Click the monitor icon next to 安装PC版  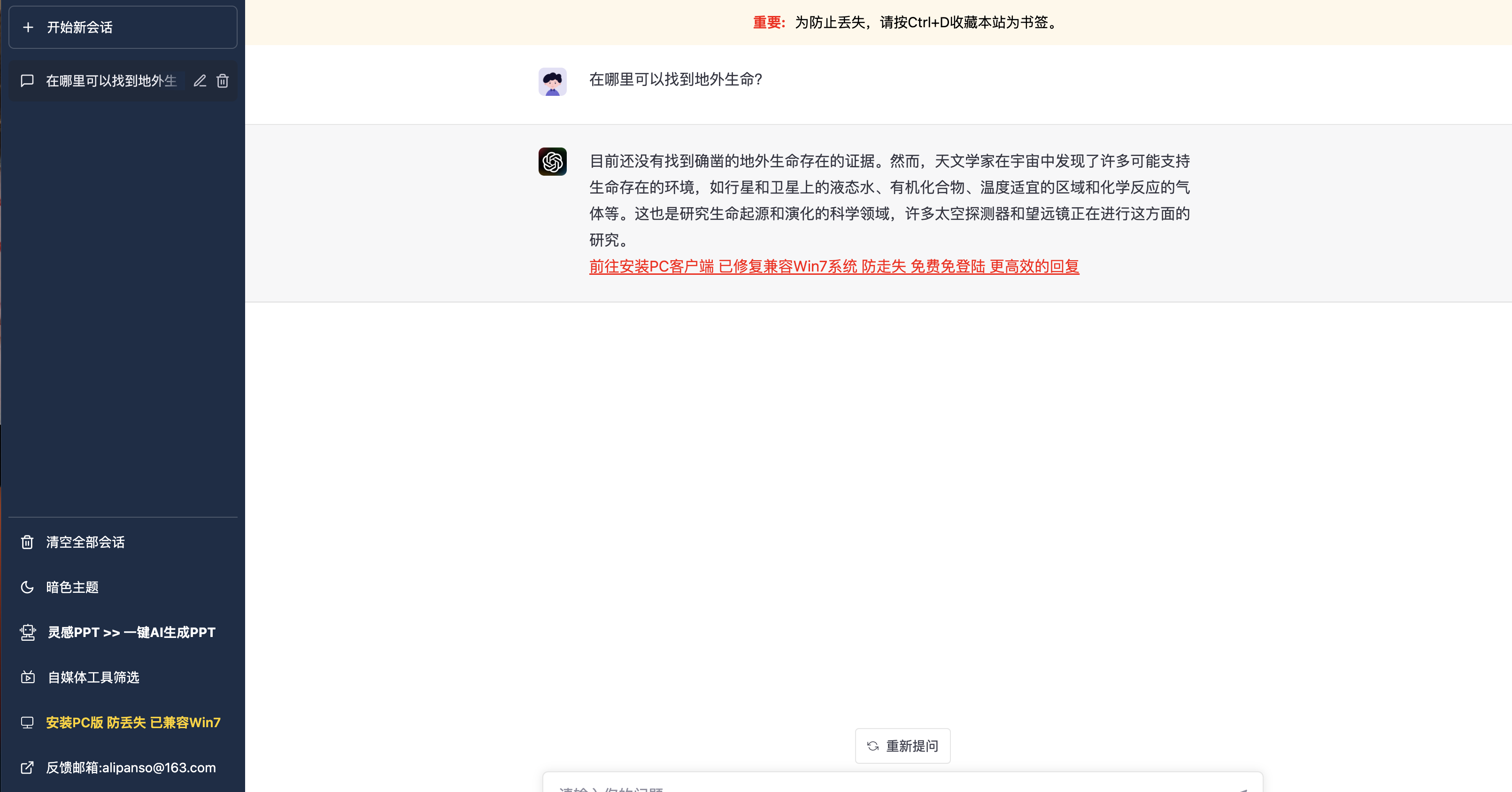[x=28, y=723]
